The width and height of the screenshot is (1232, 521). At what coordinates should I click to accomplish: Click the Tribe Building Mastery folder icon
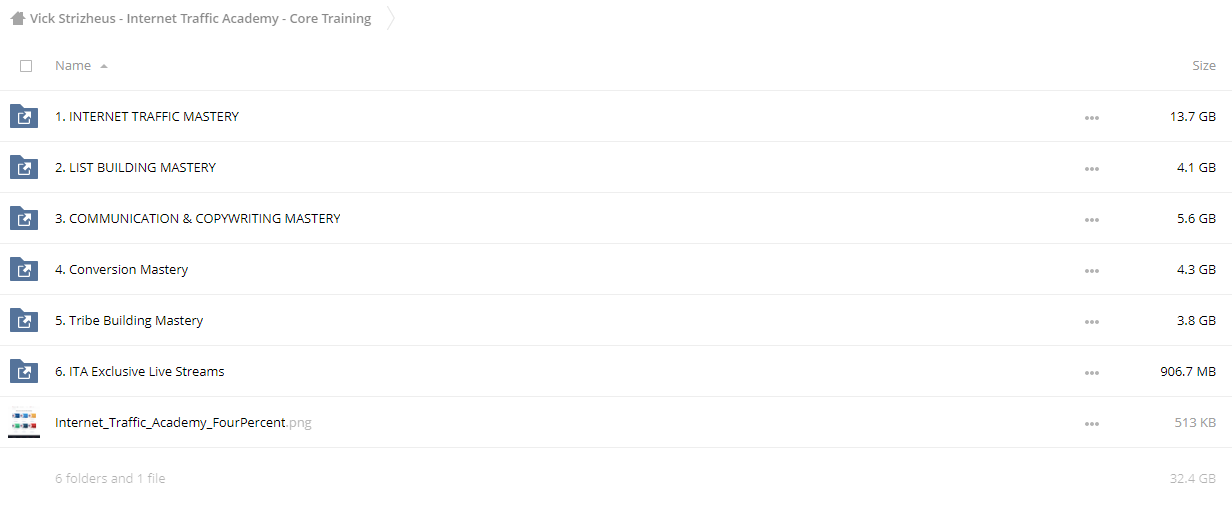[24, 321]
